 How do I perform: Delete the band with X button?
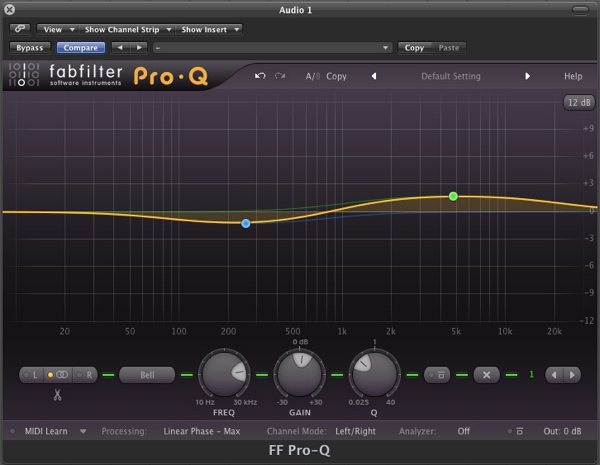tap(486, 375)
